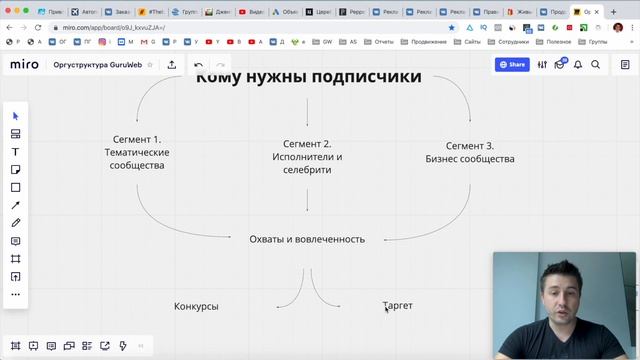Expand the Сайты bookmarks folder
The image size is (640, 360).
click(x=468, y=42)
